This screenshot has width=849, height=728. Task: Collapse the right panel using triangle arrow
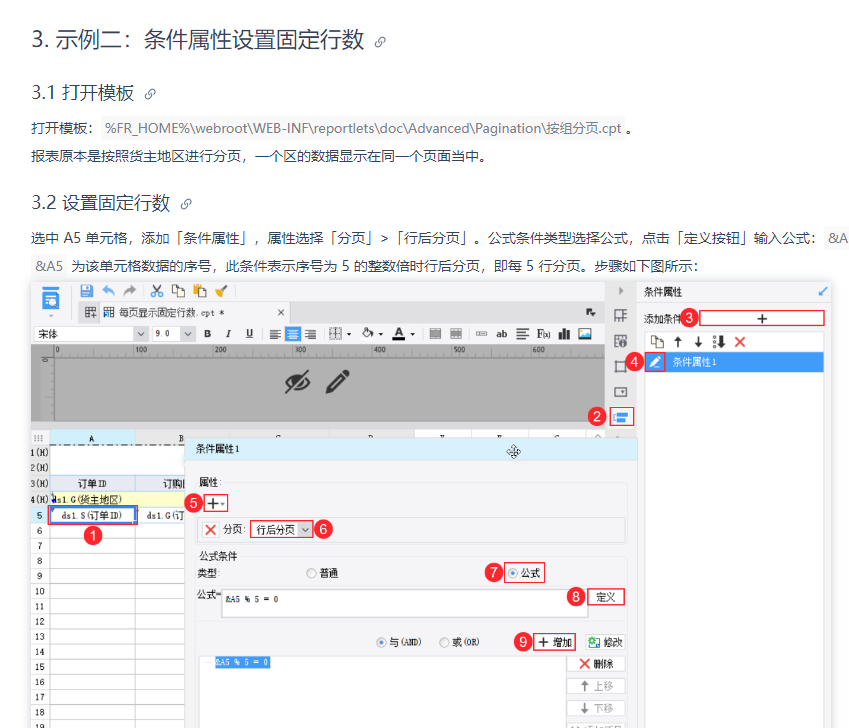click(x=621, y=291)
